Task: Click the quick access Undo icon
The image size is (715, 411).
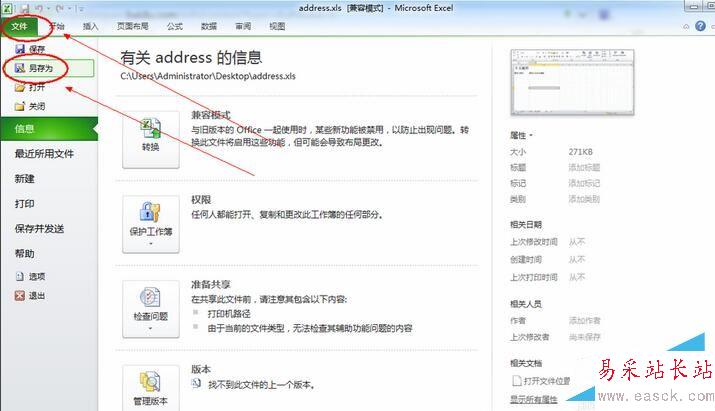Action: (x=39, y=9)
